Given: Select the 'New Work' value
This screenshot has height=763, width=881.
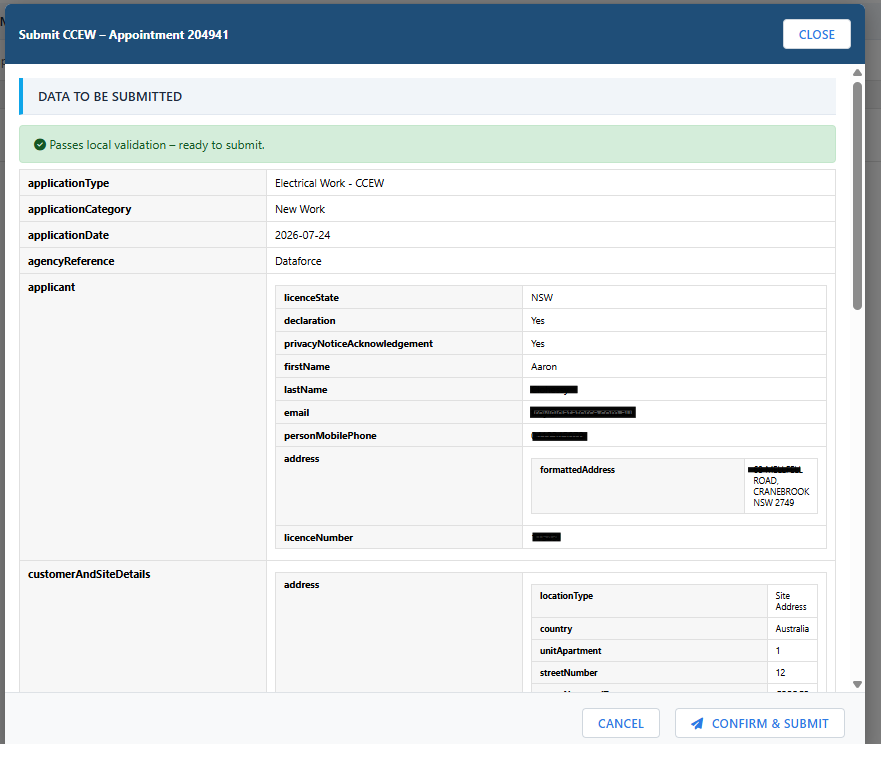Looking at the screenshot, I should 300,209.
